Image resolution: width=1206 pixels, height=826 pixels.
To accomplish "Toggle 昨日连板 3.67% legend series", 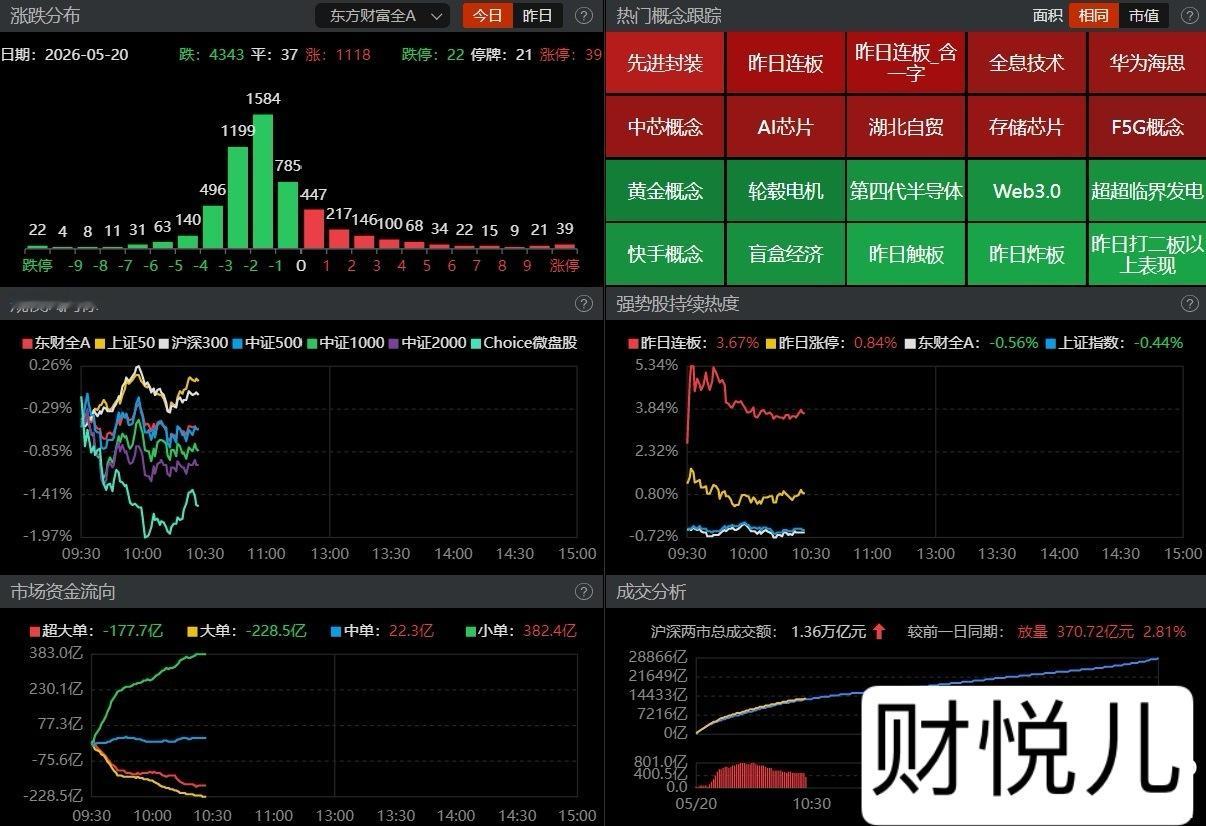I will 693,343.
